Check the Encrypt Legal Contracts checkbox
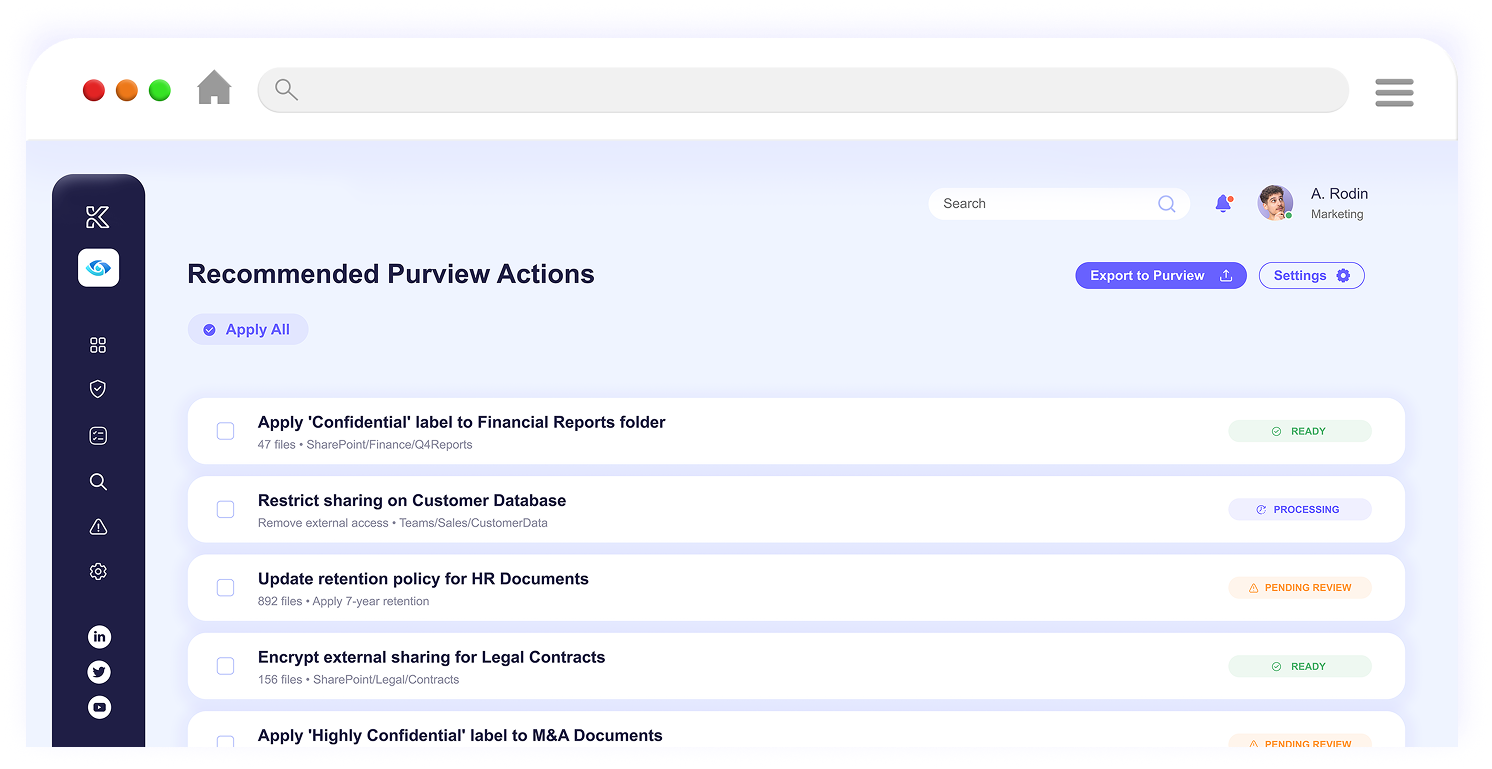The width and height of the screenshot is (1492, 769). 226,666
